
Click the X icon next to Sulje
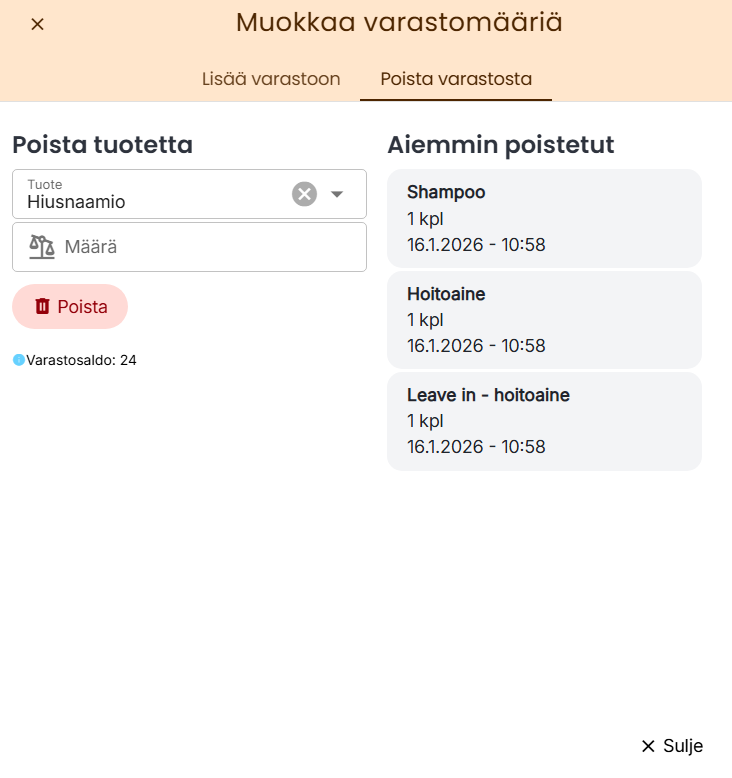(648, 746)
